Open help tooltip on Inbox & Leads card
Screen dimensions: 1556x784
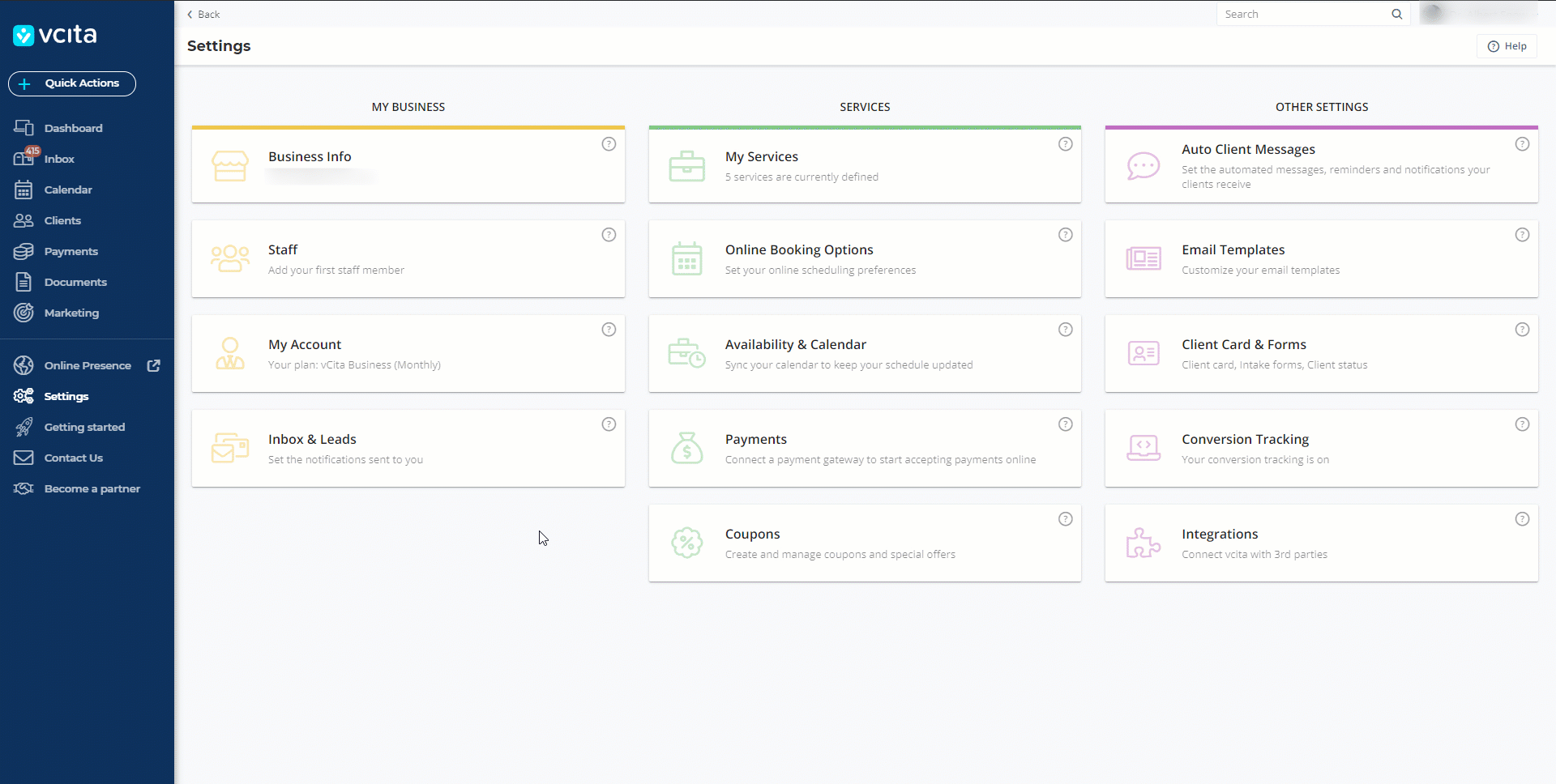click(609, 424)
